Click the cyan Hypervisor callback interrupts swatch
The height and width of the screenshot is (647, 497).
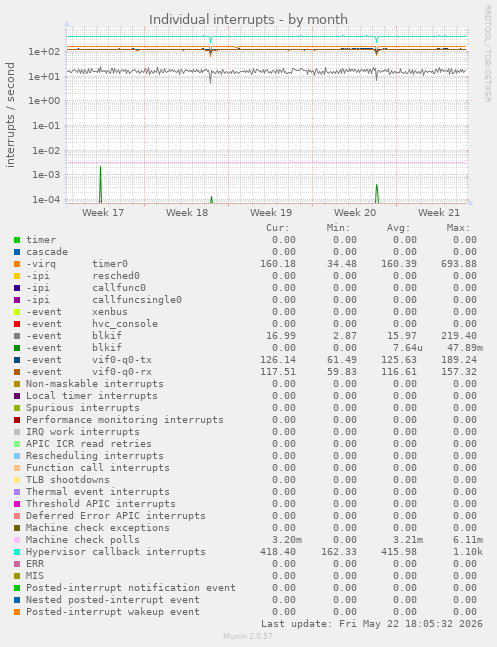click(17, 552)
